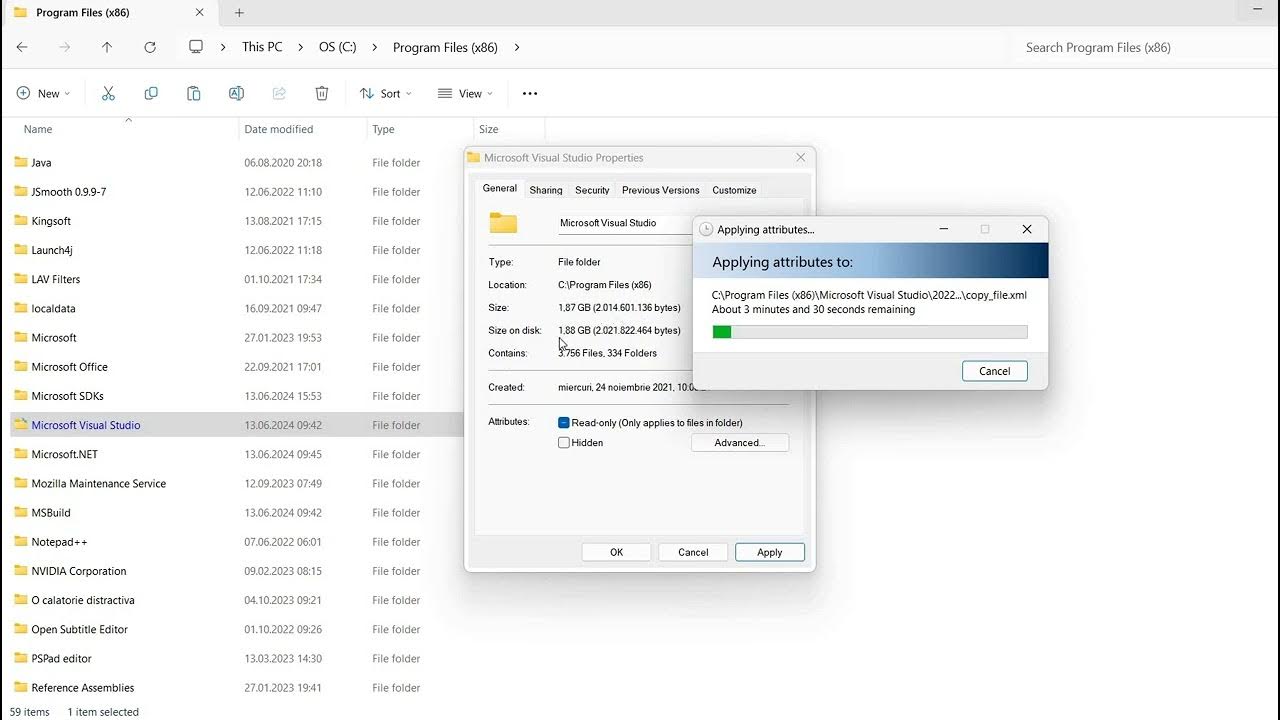Cancel the Applying attributes operation
1280x720 pixels.
[995, 371]
